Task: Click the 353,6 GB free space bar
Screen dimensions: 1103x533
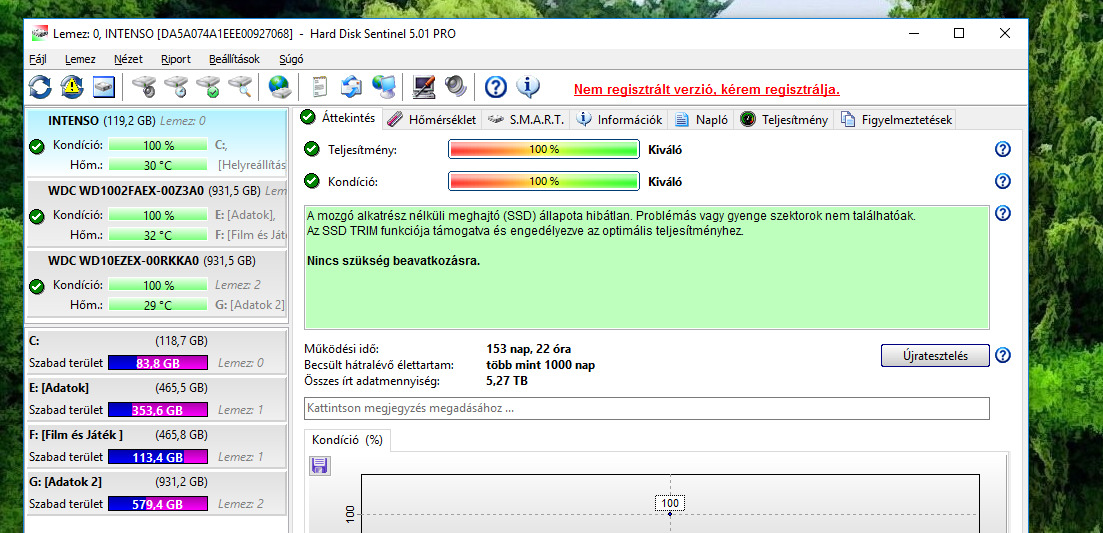Action: 158,410
